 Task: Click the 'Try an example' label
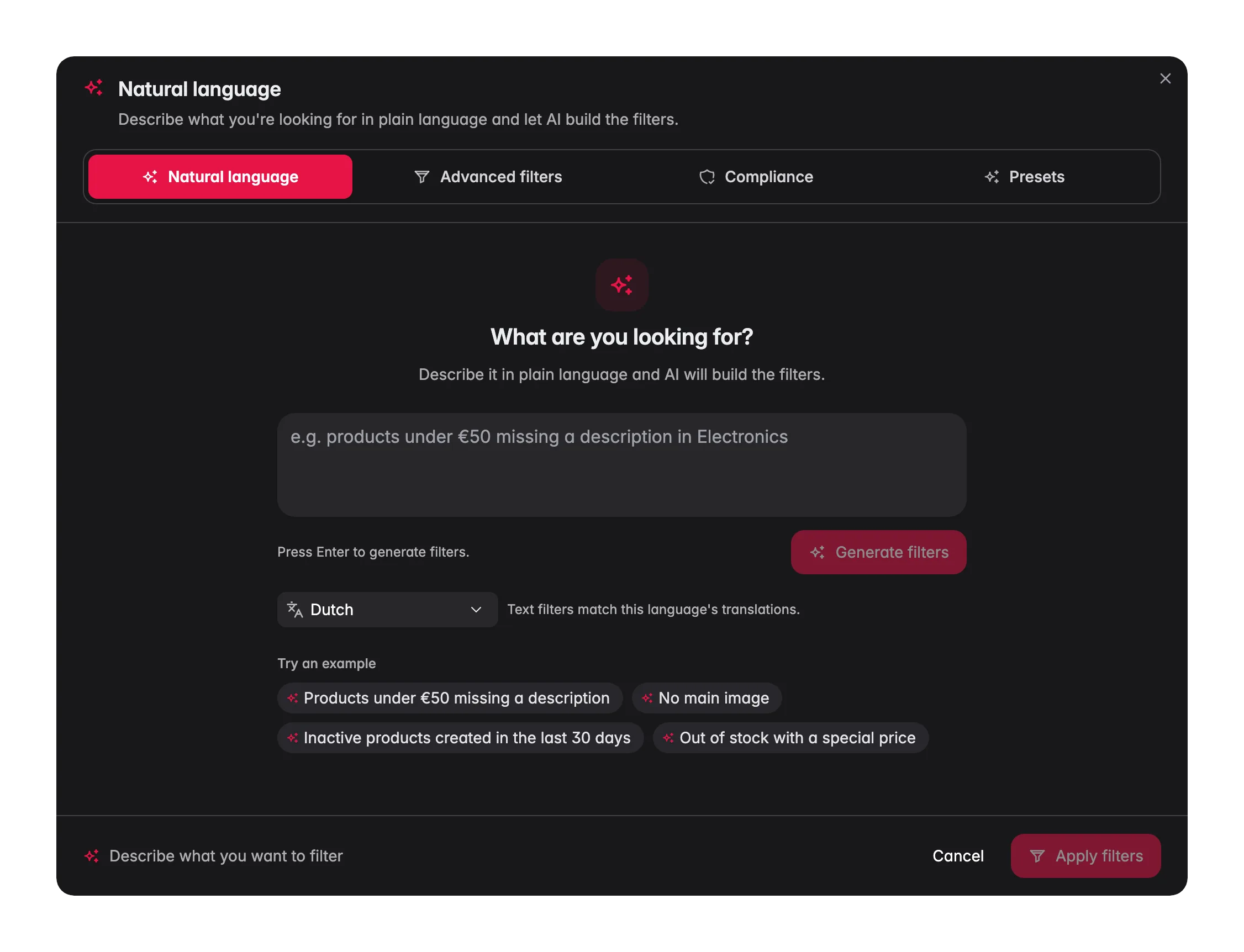(x=326, y=664)
